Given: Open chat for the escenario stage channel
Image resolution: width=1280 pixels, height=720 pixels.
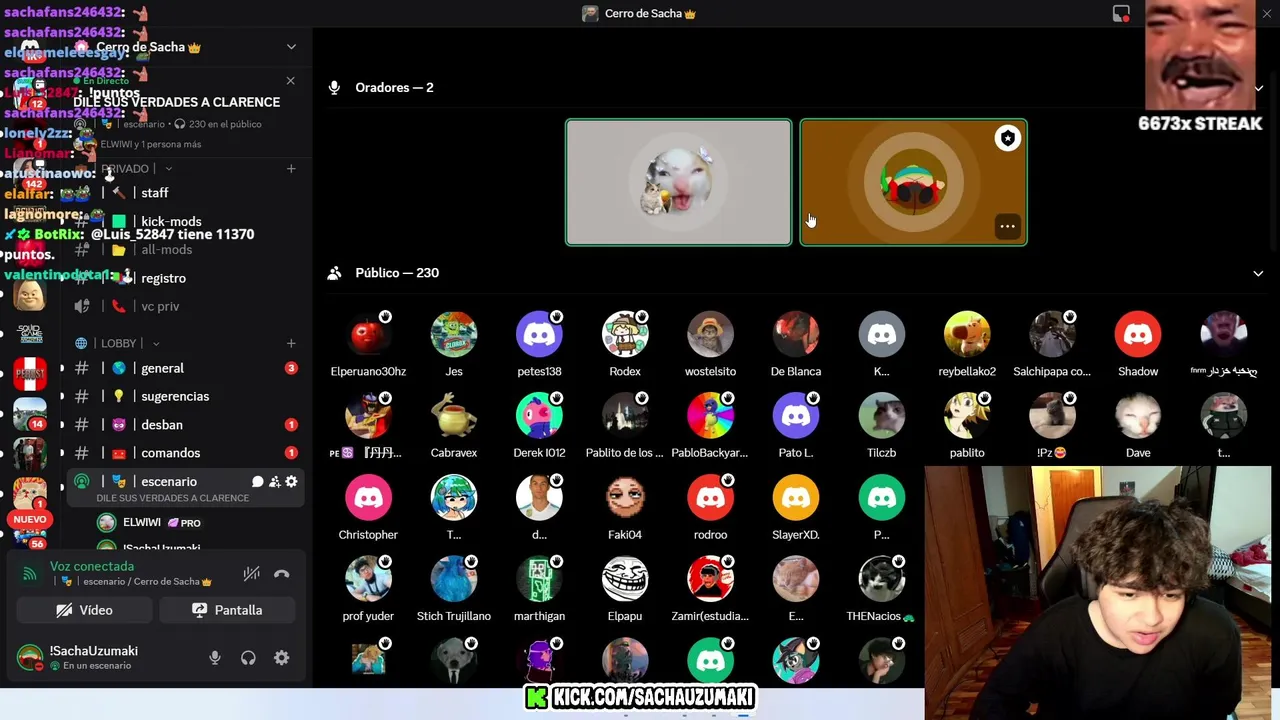Looking at the screenshot, I should tap(257, 482).
